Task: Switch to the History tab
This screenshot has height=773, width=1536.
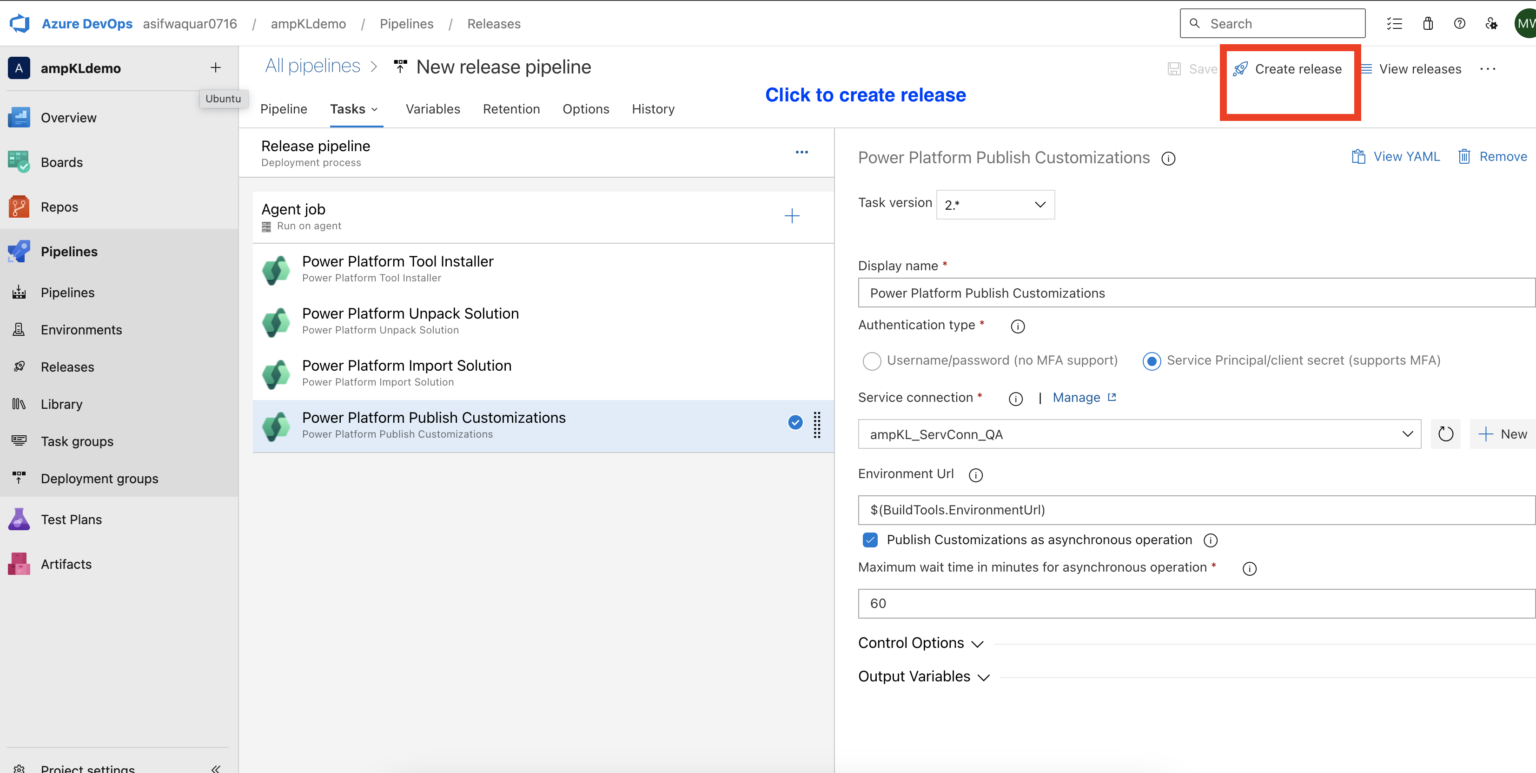Action: [653, 109]
